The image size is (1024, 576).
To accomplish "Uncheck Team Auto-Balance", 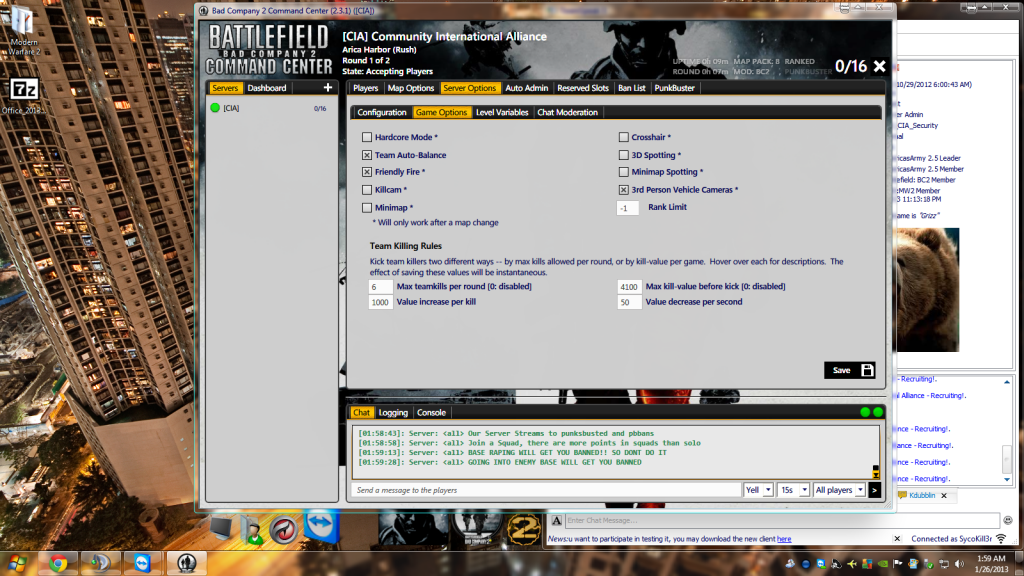I will pos(367,155).
